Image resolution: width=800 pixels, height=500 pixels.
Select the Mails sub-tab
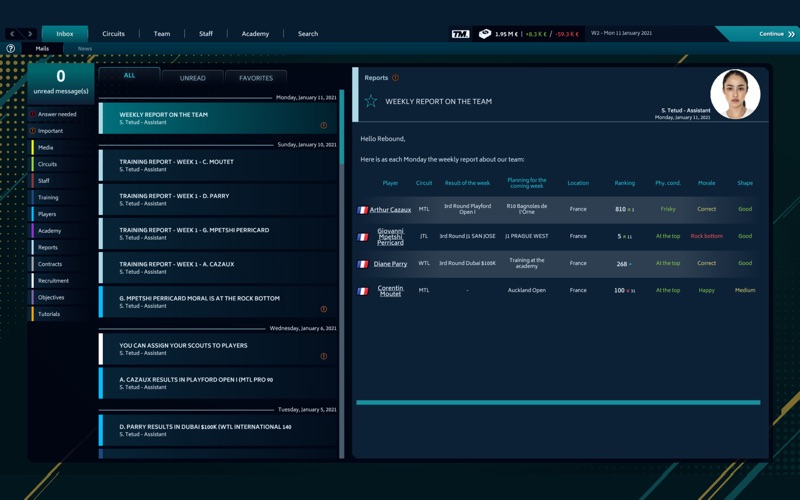(x=42, y=48)
